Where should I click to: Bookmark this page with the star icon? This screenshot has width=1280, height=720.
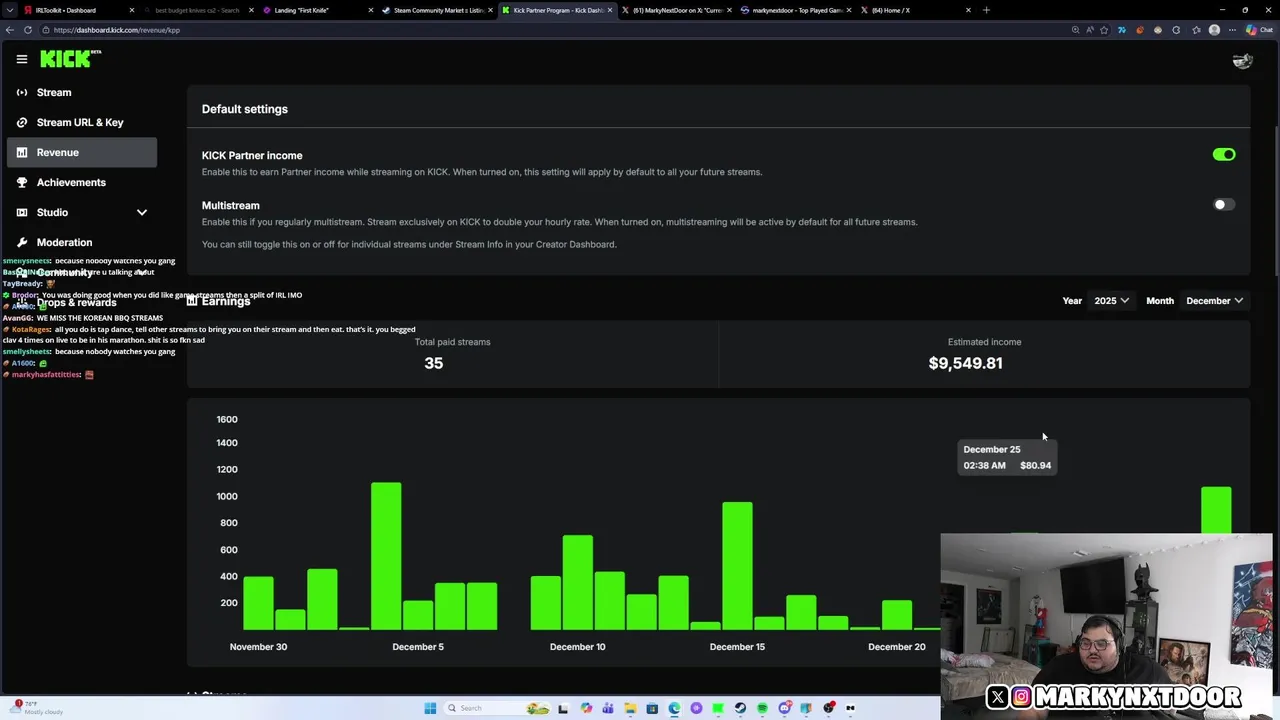click(1104, 30)
